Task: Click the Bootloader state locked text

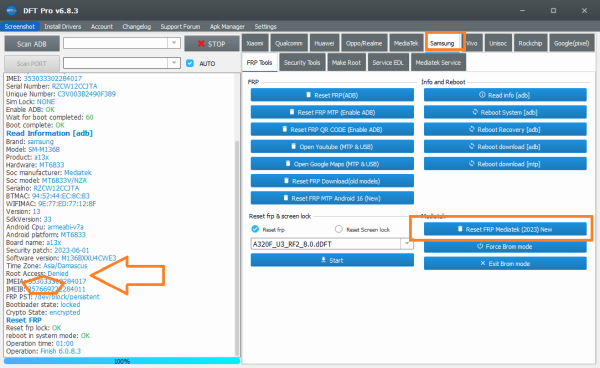Action: tap(43, 304)
